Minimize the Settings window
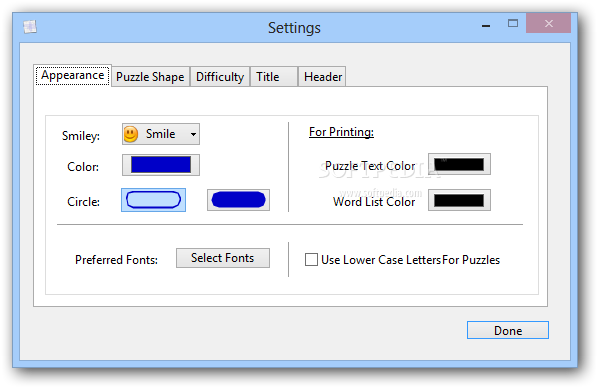 point(486,26)
